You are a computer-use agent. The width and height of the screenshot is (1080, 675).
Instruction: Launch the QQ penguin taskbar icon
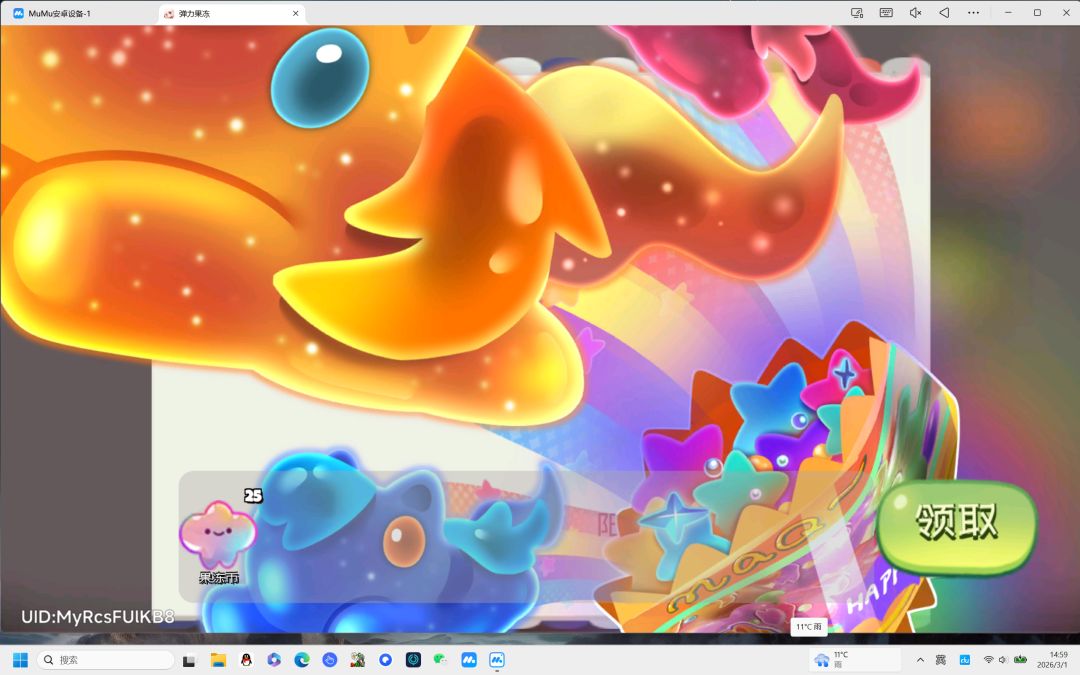[x=246, y=660]
